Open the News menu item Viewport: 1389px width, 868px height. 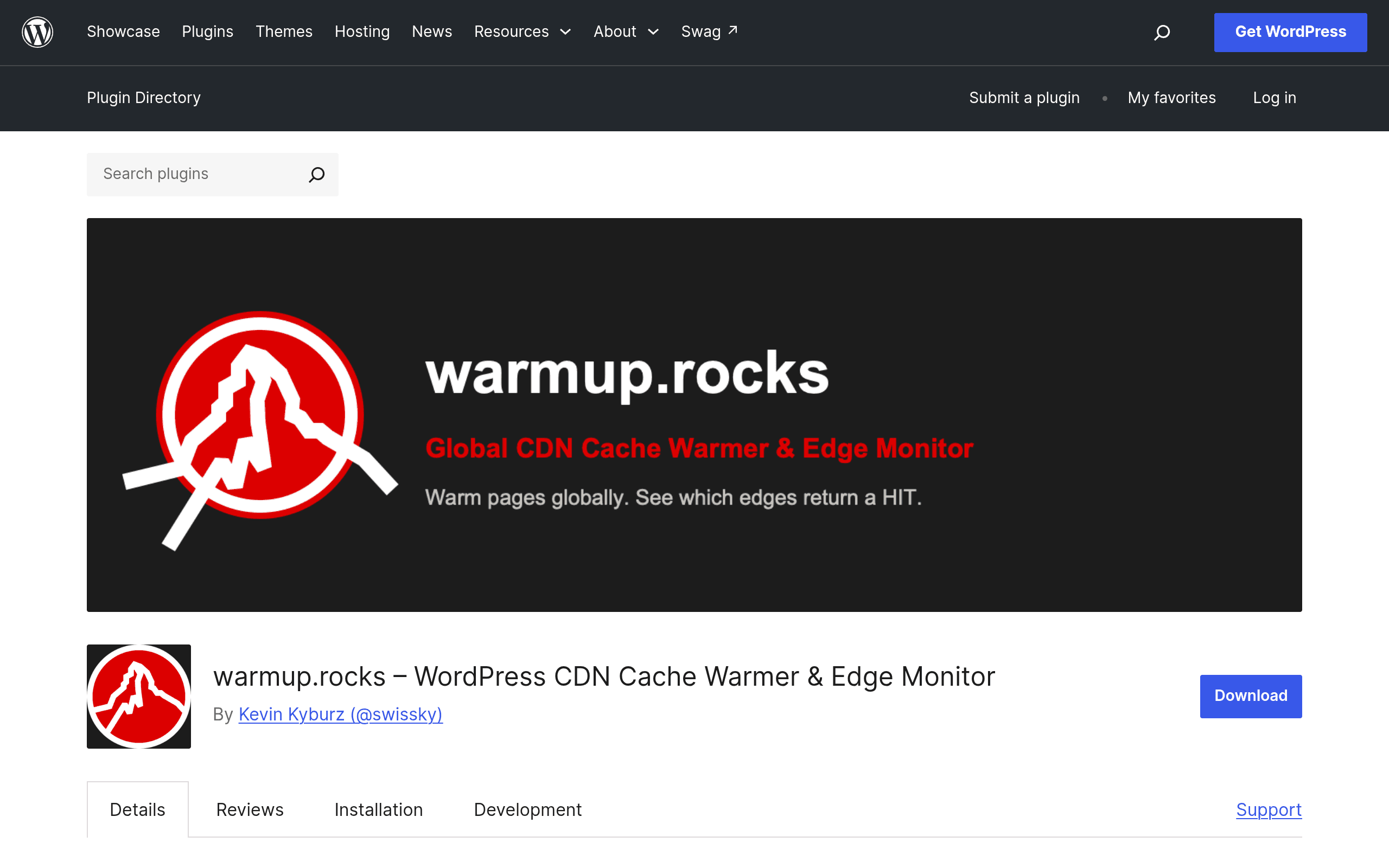(x=432, y=31)
